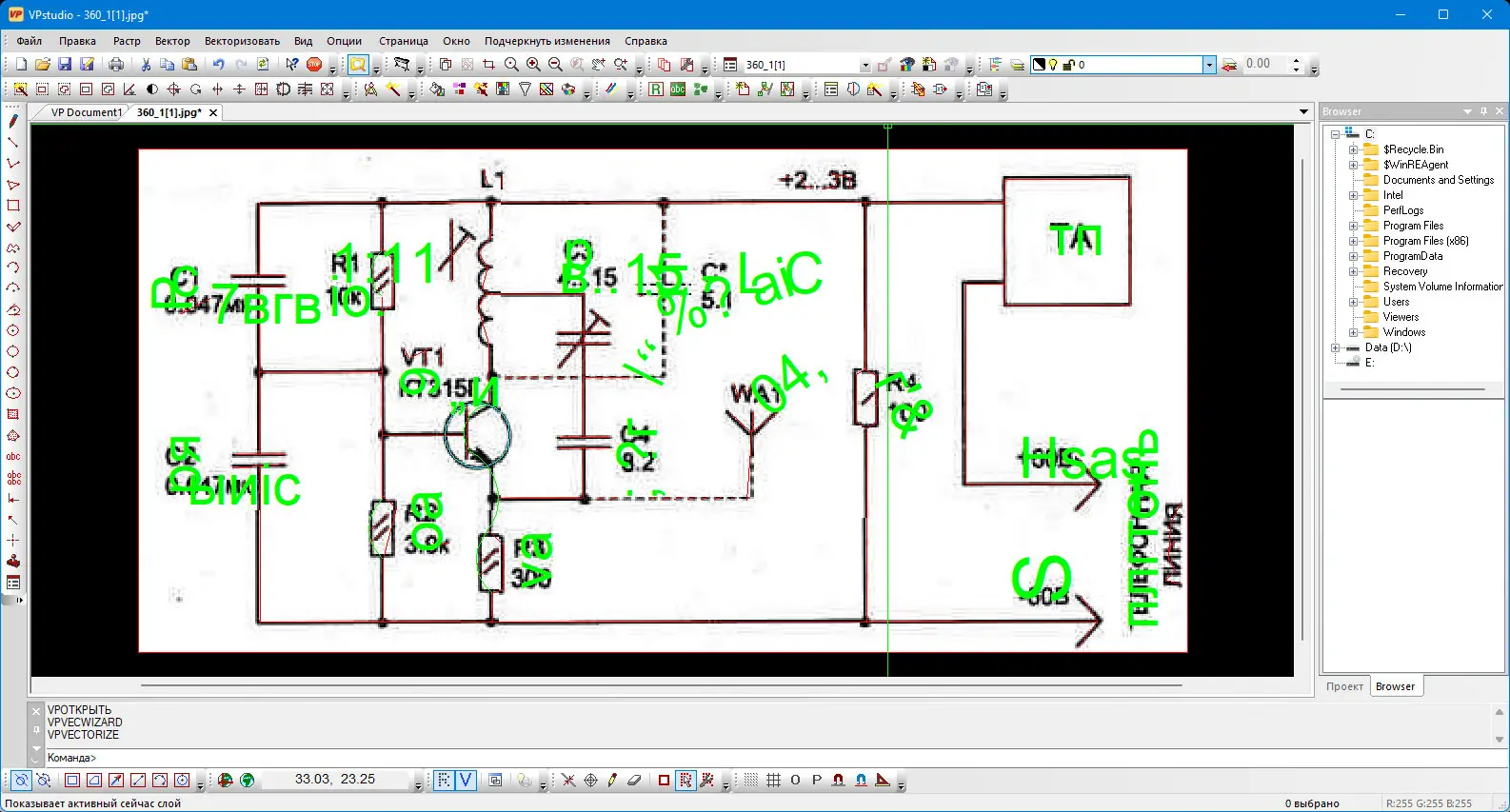
Task: Click the red abc text tool in left toolbar
Action: click(x=13, y=457)
